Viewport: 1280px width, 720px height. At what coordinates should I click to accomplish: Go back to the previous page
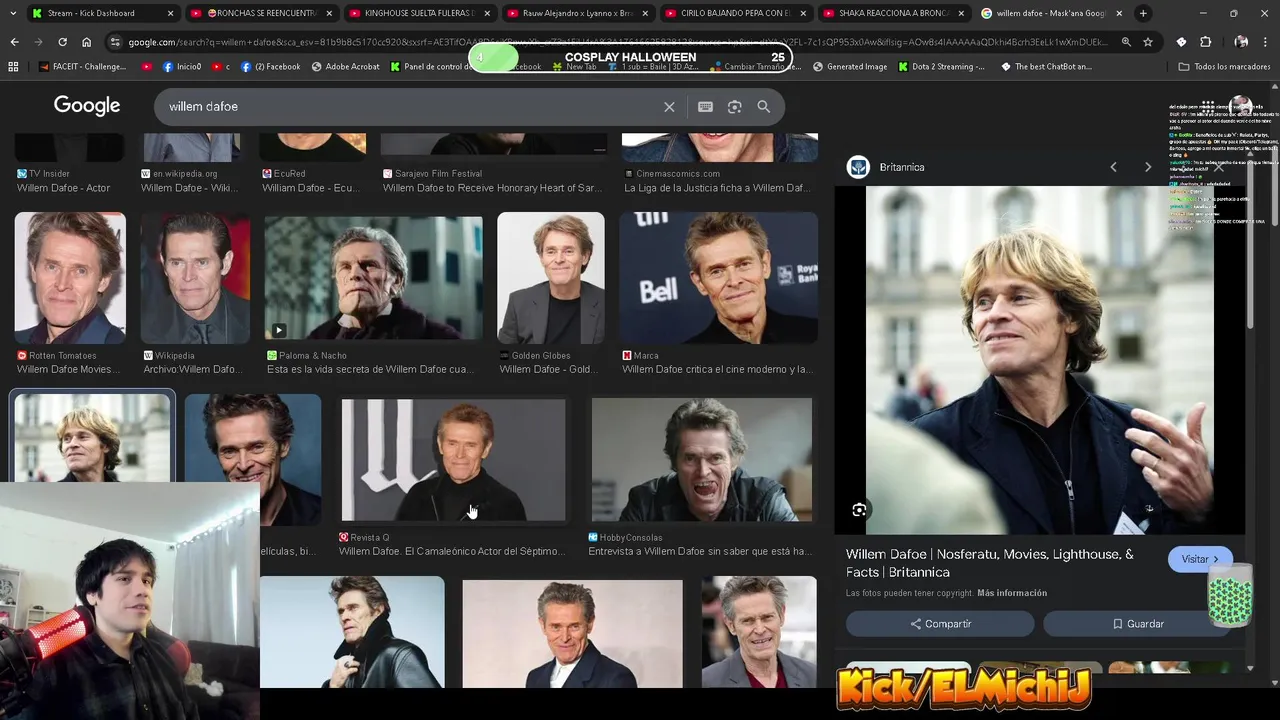click(14, 42)
